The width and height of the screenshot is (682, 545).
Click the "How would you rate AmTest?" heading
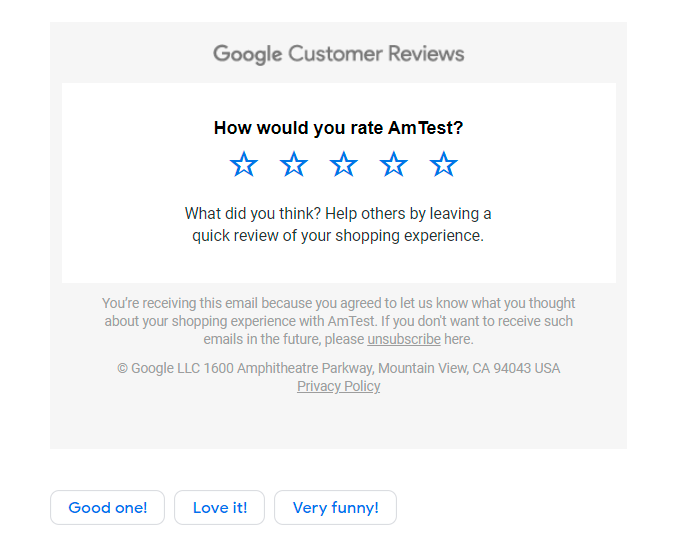click(x=338, y=128)
